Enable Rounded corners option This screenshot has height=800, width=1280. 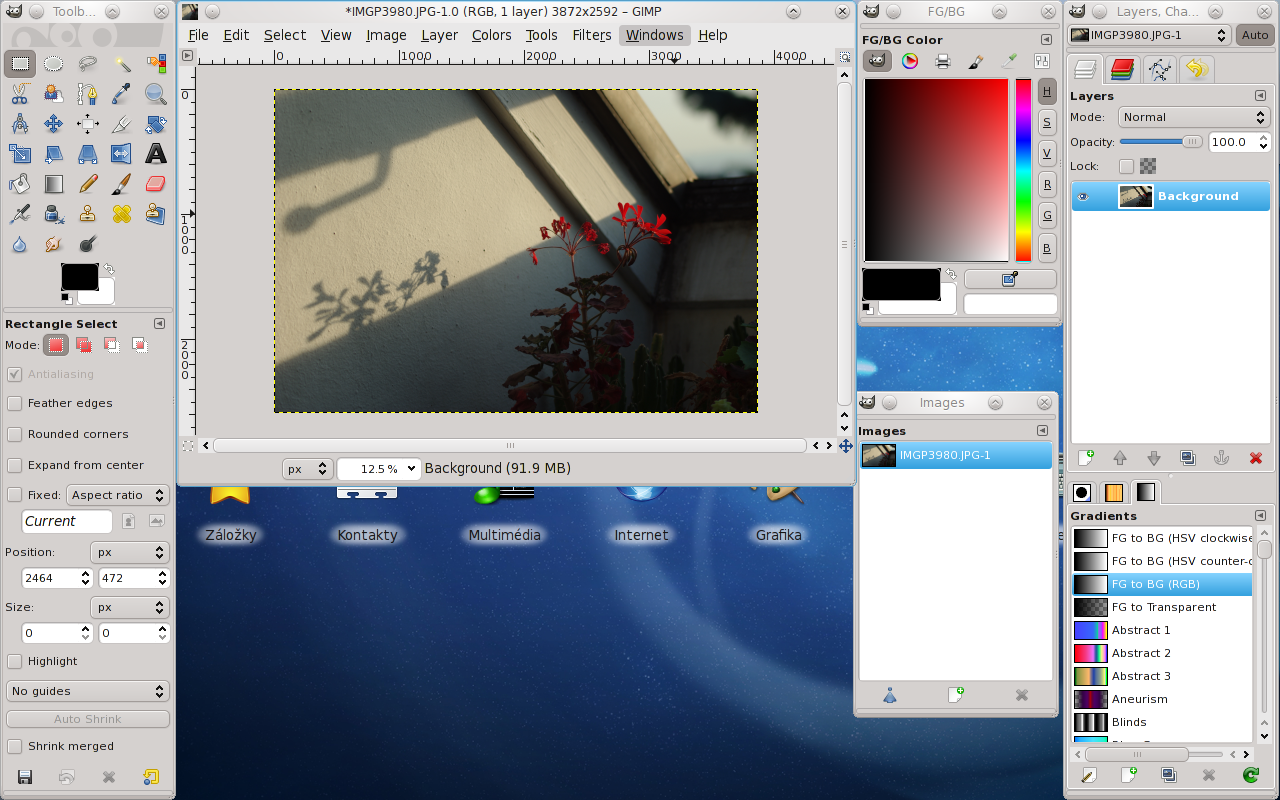[x=15, y=434]
